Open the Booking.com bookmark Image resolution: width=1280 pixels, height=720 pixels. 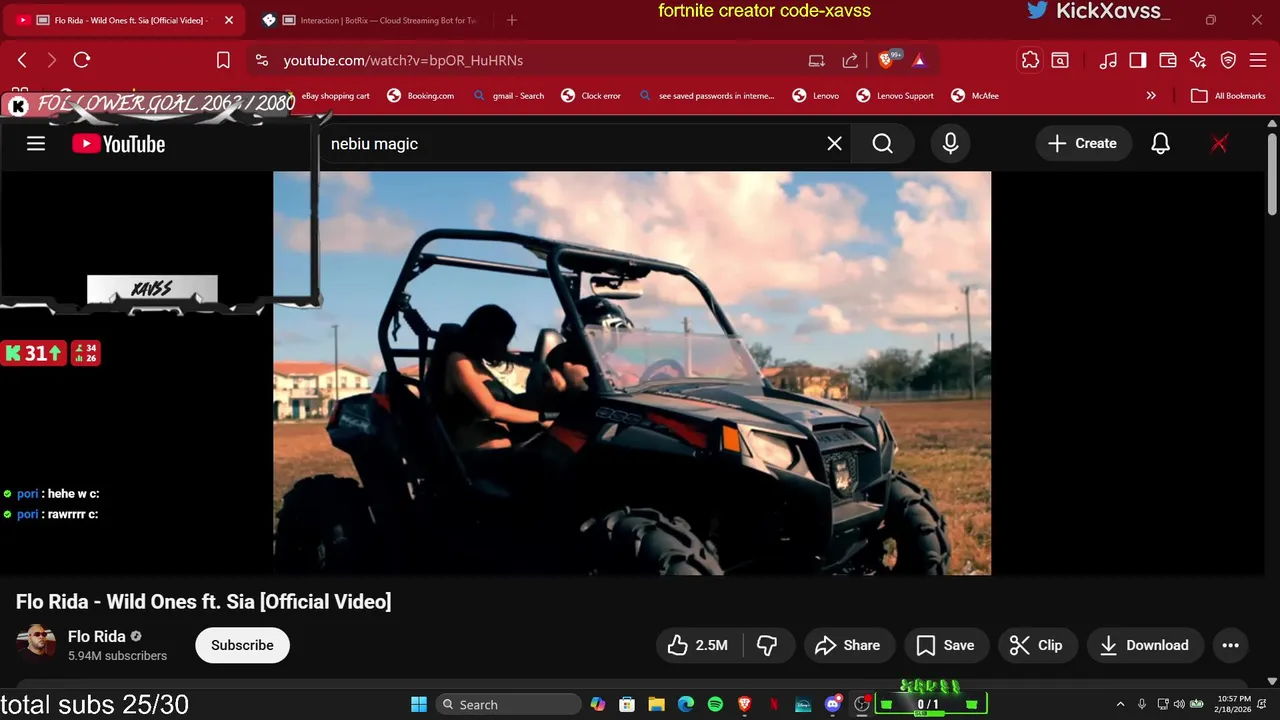tap(421, 96)
